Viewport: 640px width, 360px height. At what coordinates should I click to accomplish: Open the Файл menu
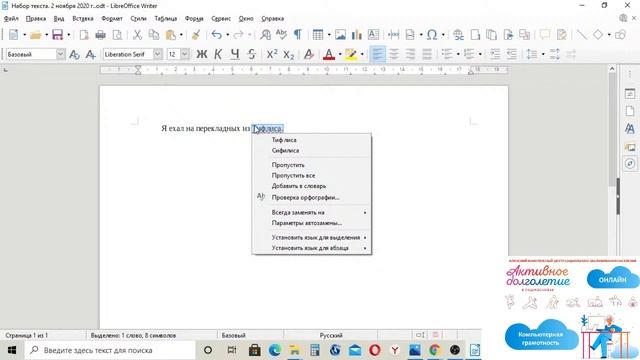pyautogui.click(x=11, y=18)
